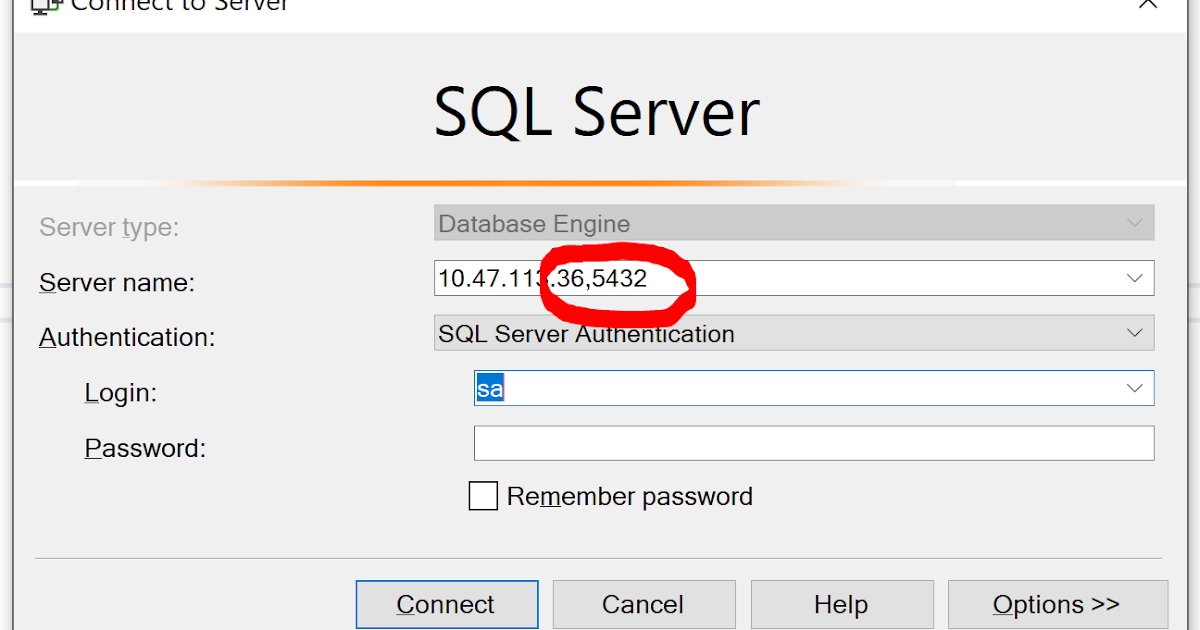Click the Login field label
This screenshot has width=1200, height=630.
point(120,393)
